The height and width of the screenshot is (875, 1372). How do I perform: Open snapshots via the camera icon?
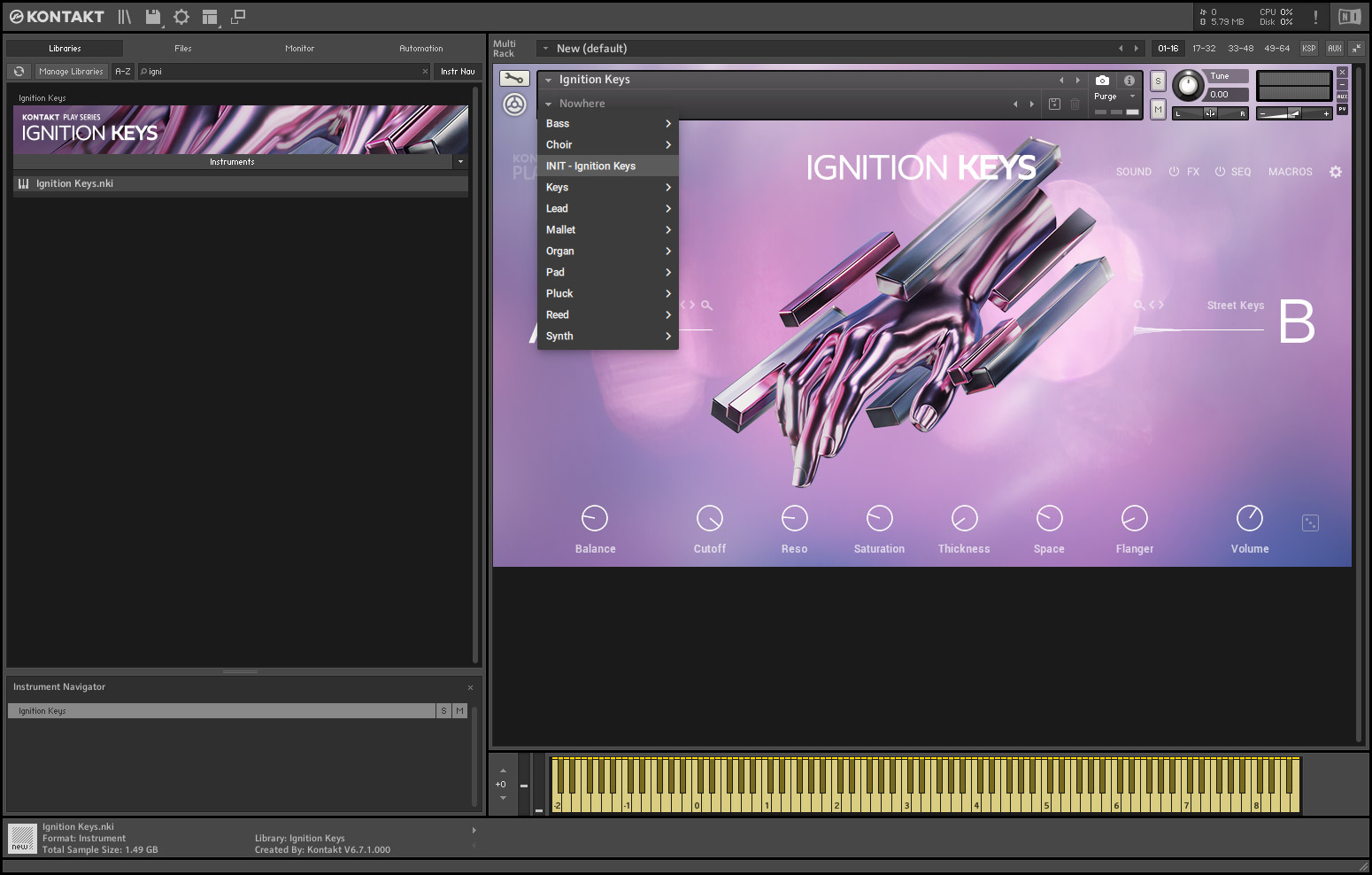pyautogui.click(x=1102, y=81)
